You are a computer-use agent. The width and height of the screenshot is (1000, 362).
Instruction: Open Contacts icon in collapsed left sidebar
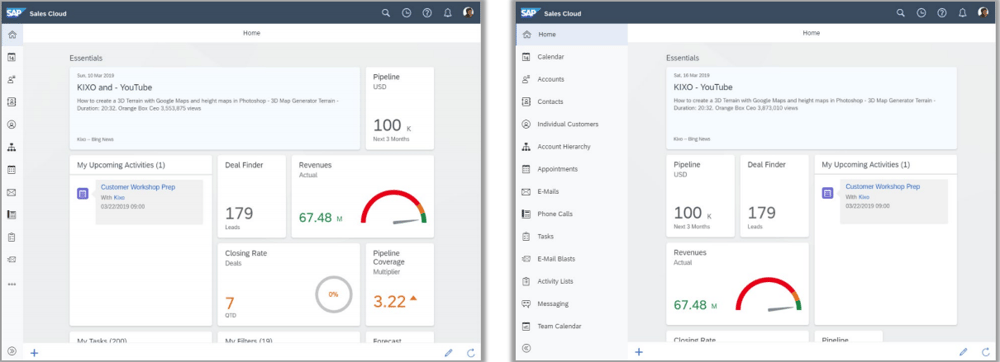click(x=11, y=102)
